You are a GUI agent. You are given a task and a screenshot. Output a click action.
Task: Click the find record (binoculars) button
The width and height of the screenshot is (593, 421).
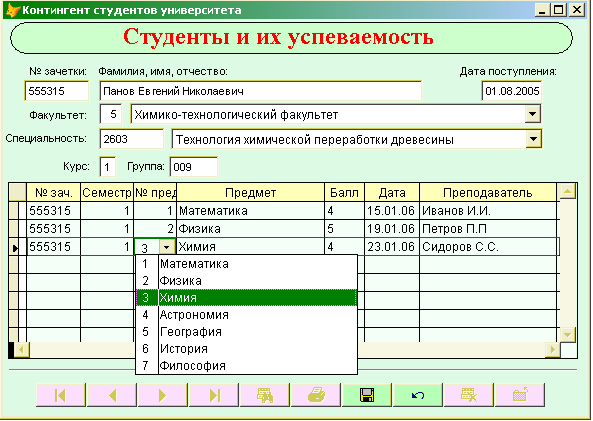265,395
